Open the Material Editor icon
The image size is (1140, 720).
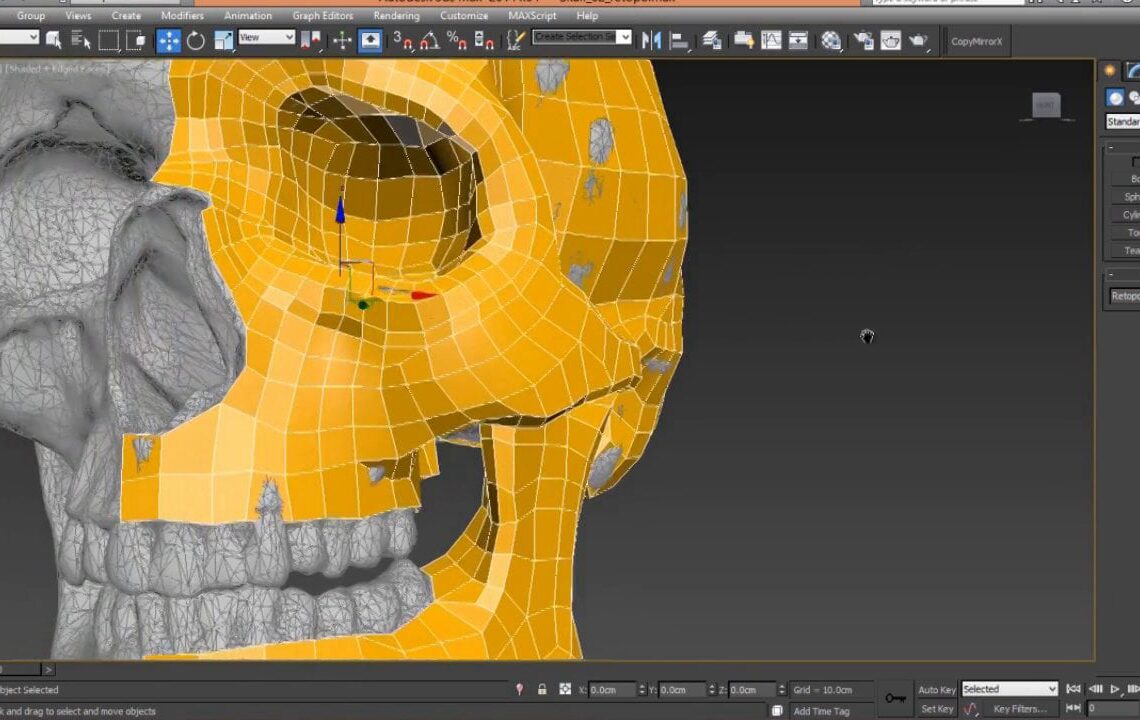tap(830, 41)
